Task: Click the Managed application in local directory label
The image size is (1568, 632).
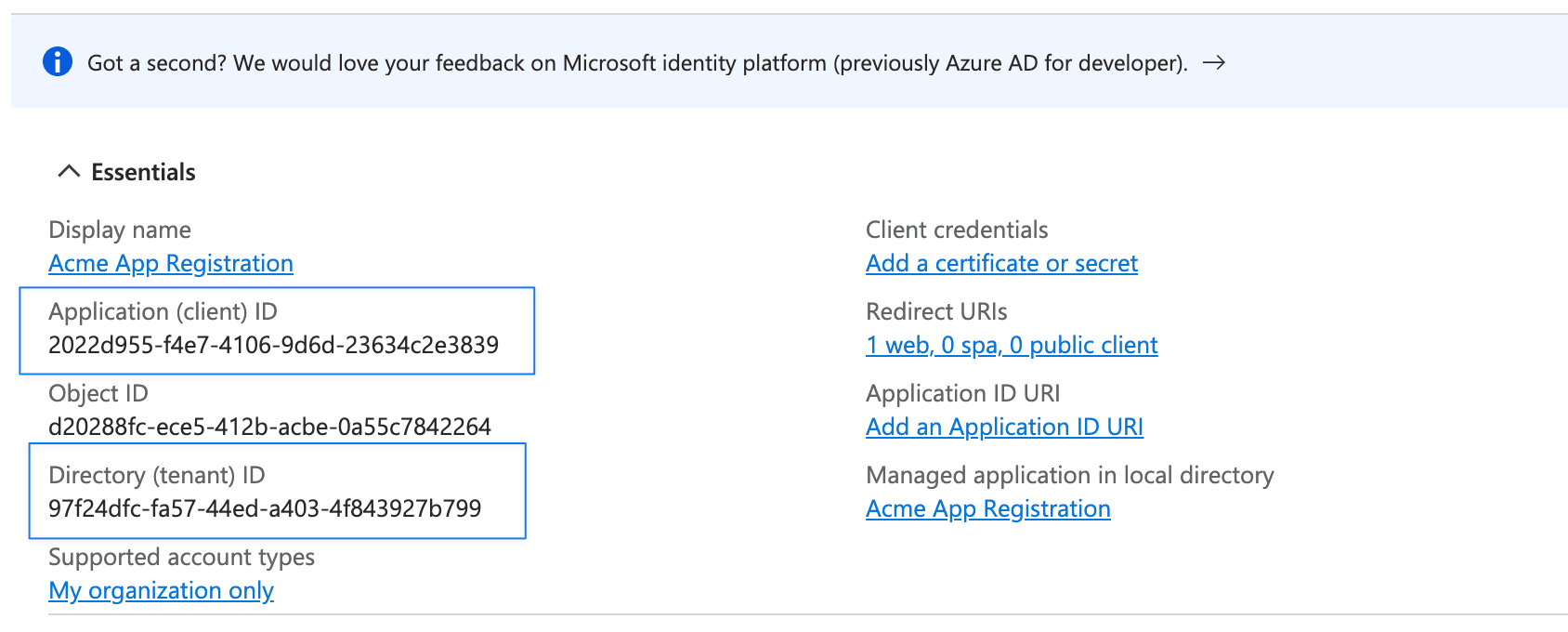Action: pos(1070,476)
